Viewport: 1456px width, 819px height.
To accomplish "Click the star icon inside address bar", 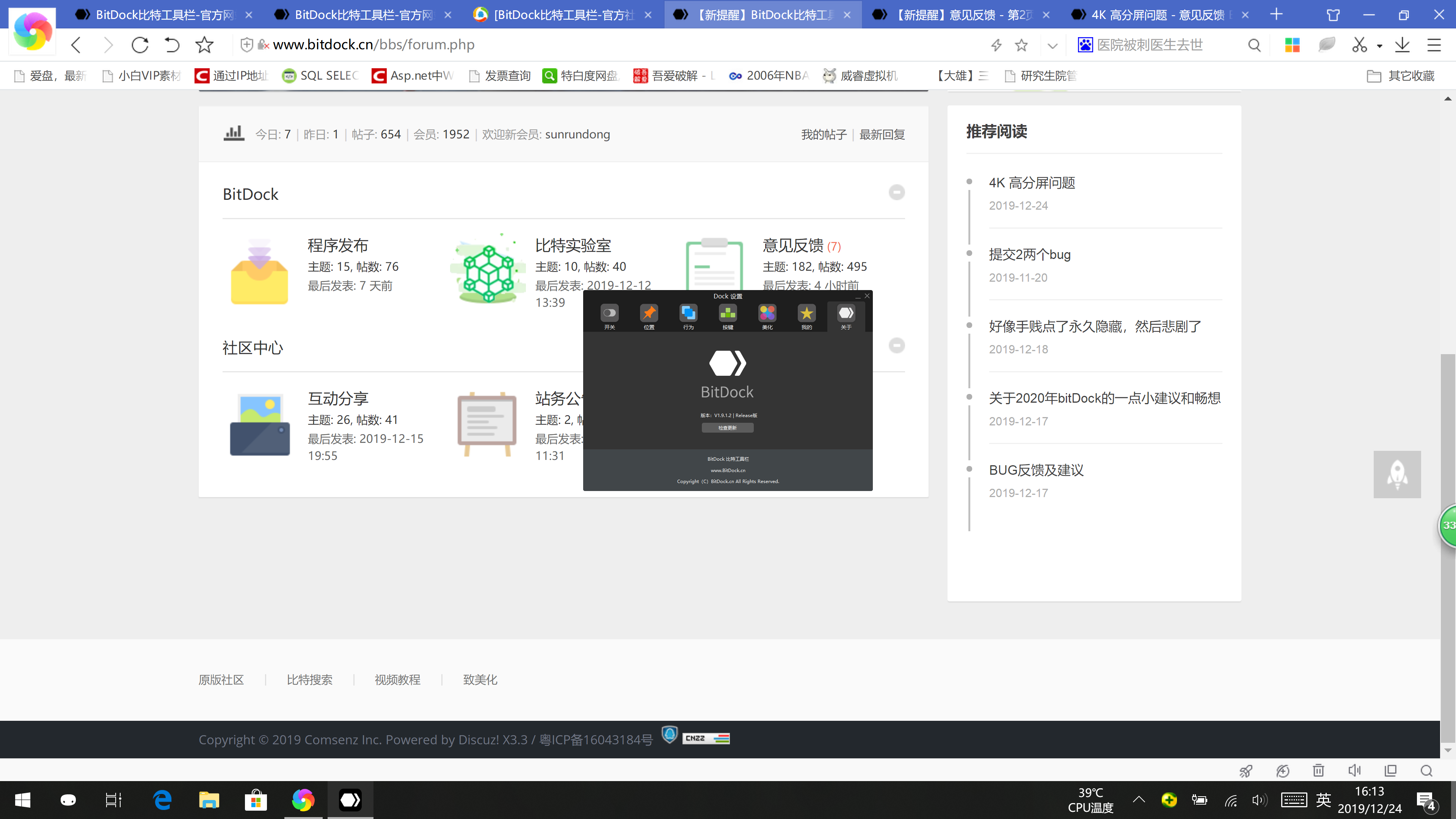I will 1021,45.
